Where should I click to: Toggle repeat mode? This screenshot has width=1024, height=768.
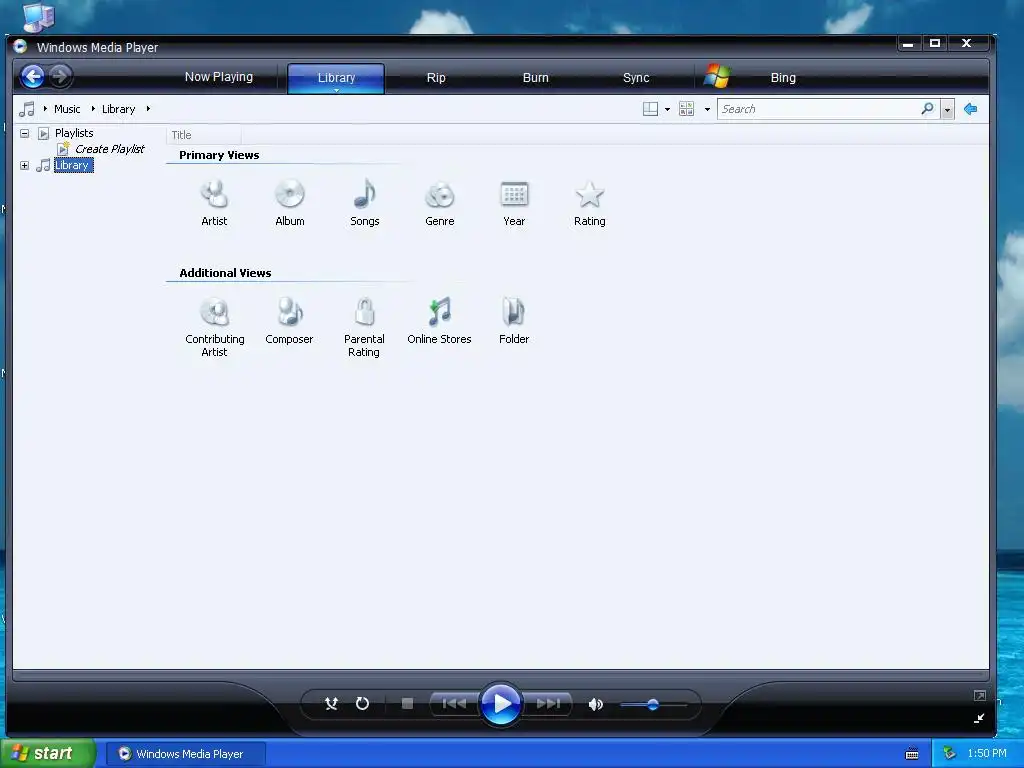[x=362, y=703]
